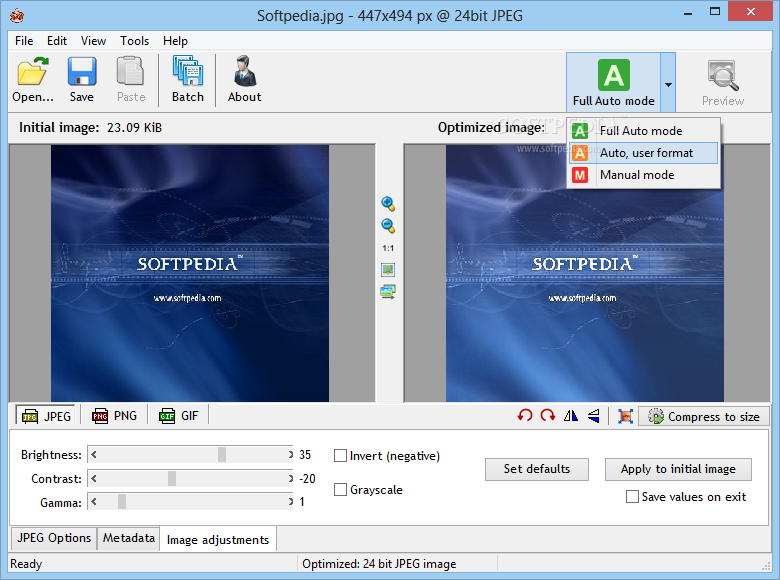
Task: Click the resize image icon
Action: (x=625, y=416)
